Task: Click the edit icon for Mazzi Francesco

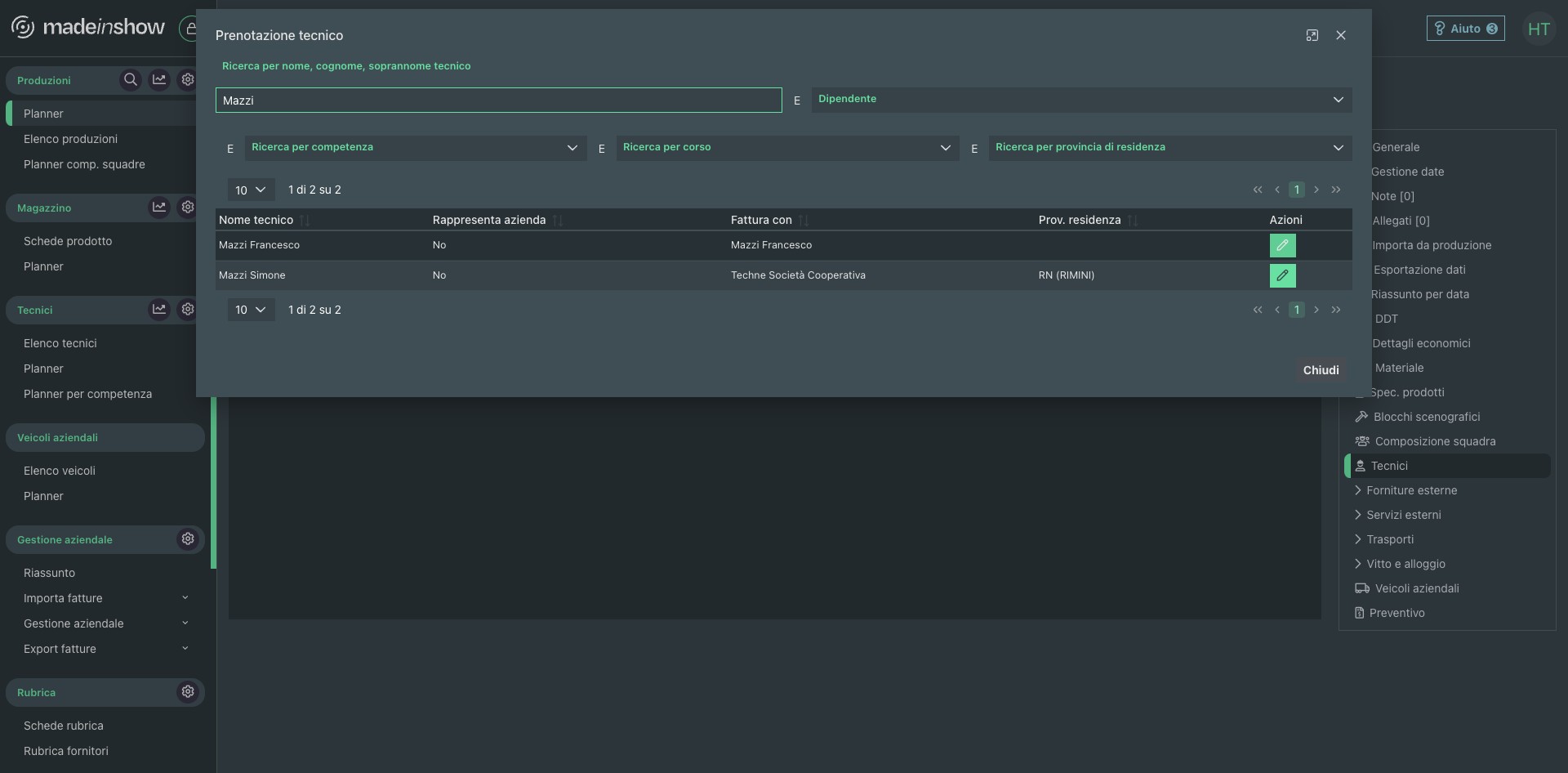Action: [x=1282, y=245]
